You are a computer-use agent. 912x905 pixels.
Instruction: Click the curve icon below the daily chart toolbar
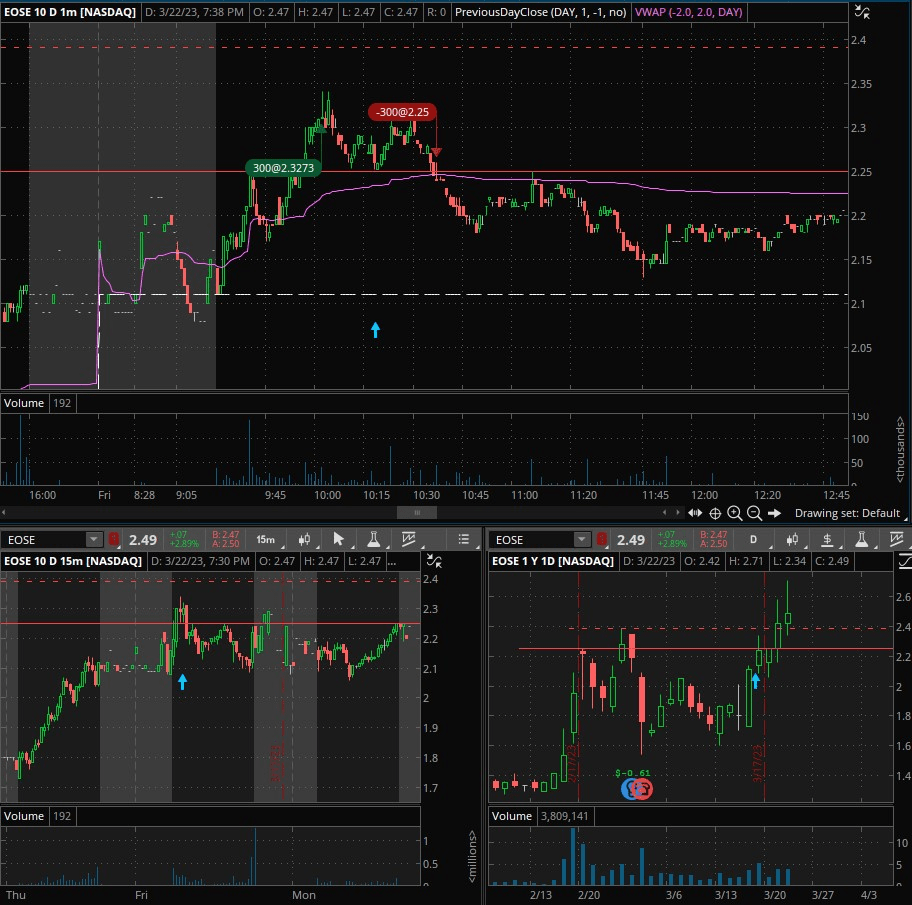click(x=904, y=561)
